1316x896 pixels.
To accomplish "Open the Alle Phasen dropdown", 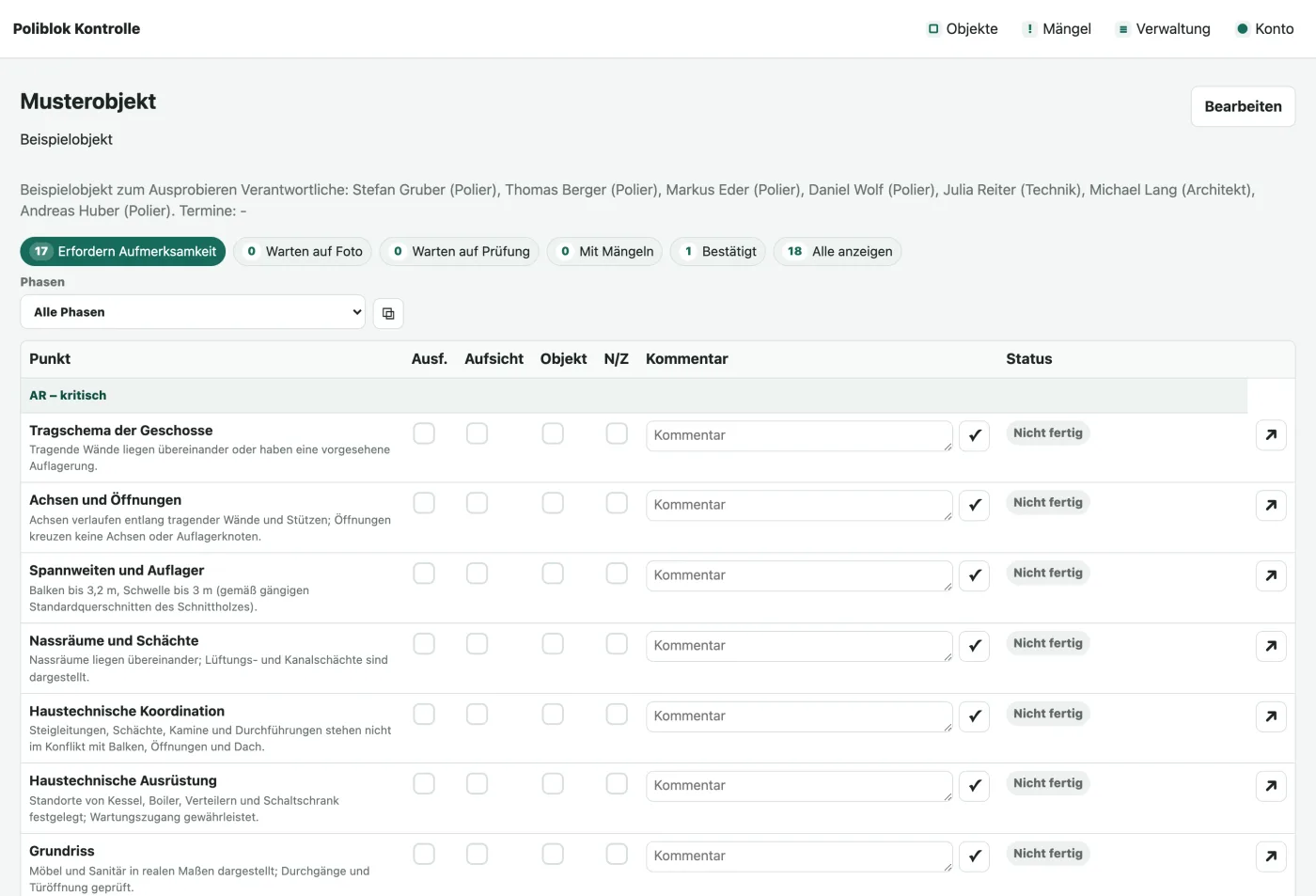I will coord(193,312).
